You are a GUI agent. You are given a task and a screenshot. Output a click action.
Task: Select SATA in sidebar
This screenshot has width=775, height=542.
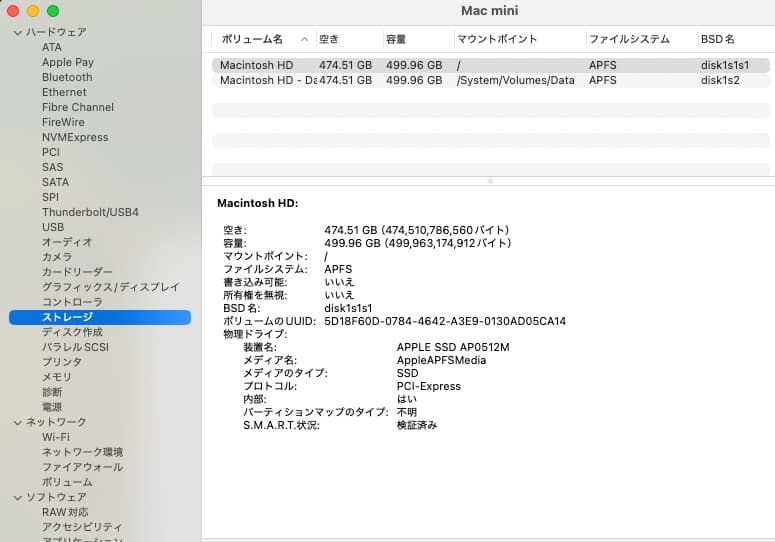pos(55,182)
